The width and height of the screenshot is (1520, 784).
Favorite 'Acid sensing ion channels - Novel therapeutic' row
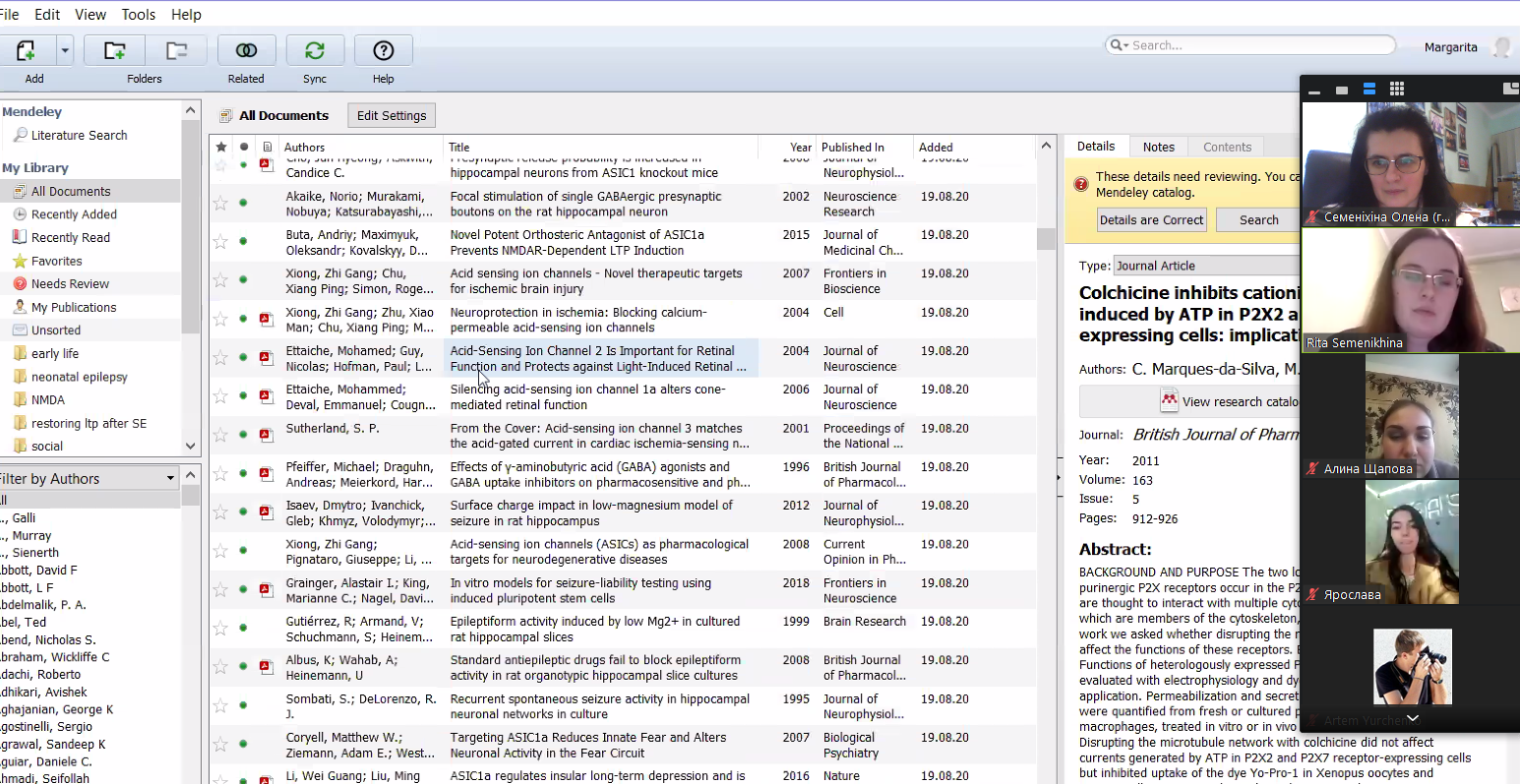tap(220, 280)
